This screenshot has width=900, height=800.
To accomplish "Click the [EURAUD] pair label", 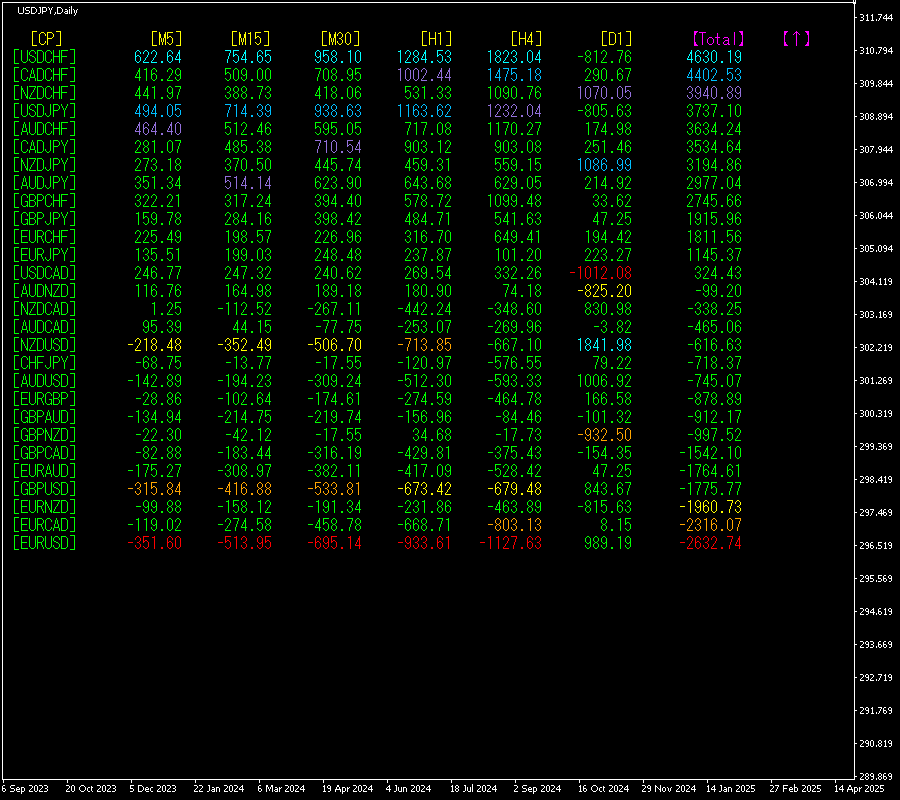I will (x=45, y=471).
